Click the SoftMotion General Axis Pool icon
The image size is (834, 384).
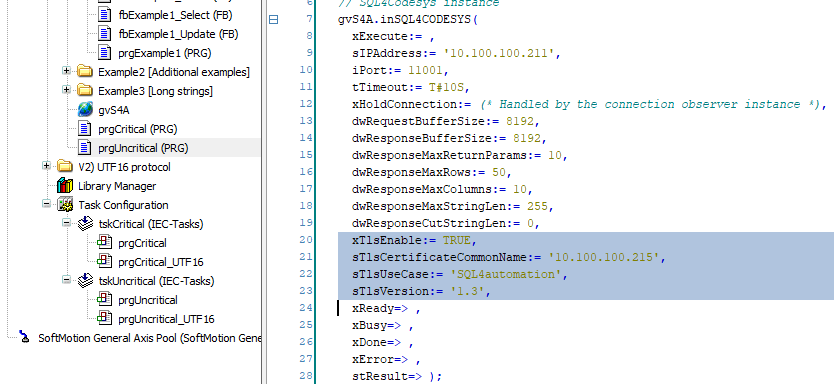(24, 338)
